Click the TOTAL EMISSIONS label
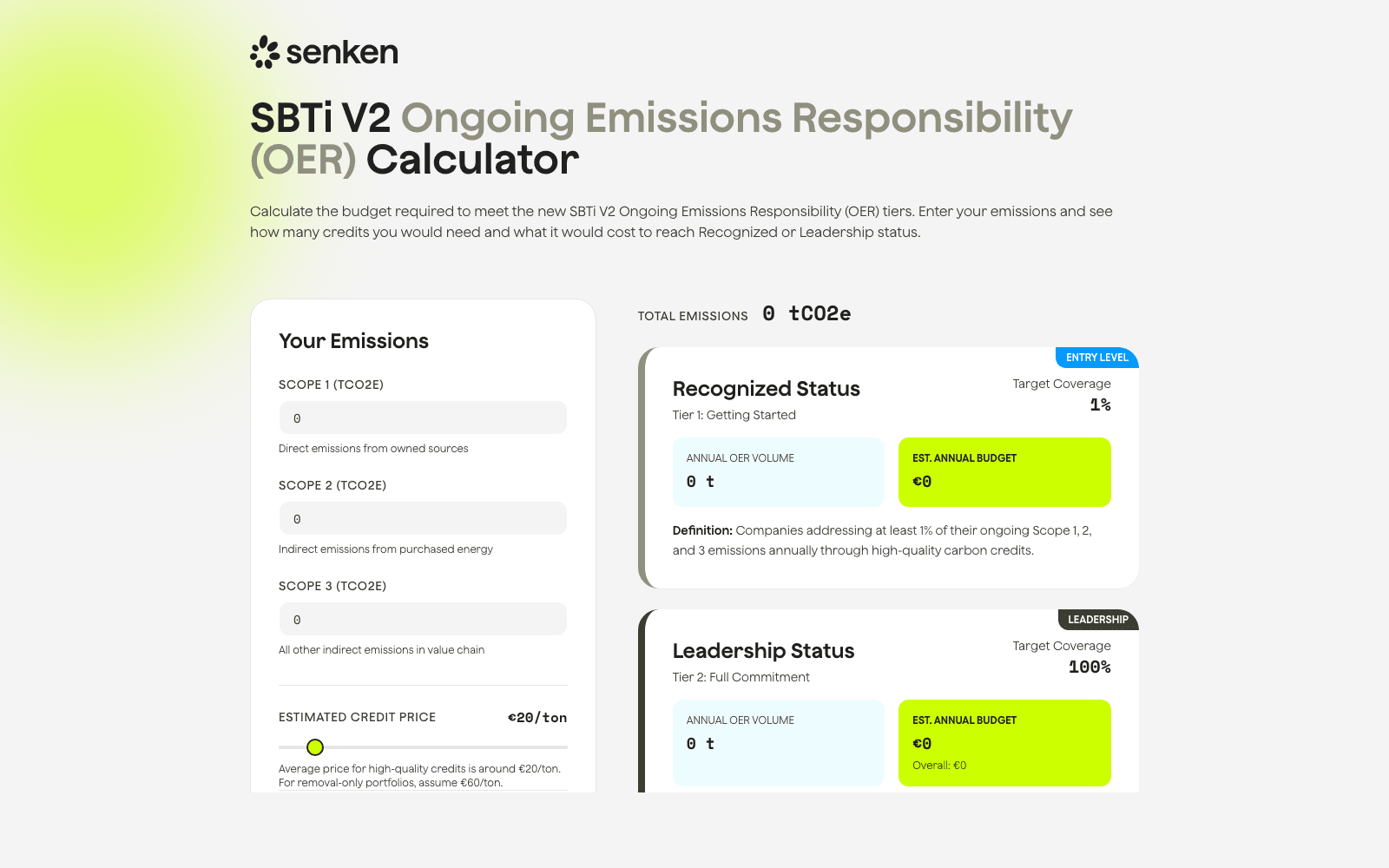This screenshot has height=868, width=1389. 693,316
